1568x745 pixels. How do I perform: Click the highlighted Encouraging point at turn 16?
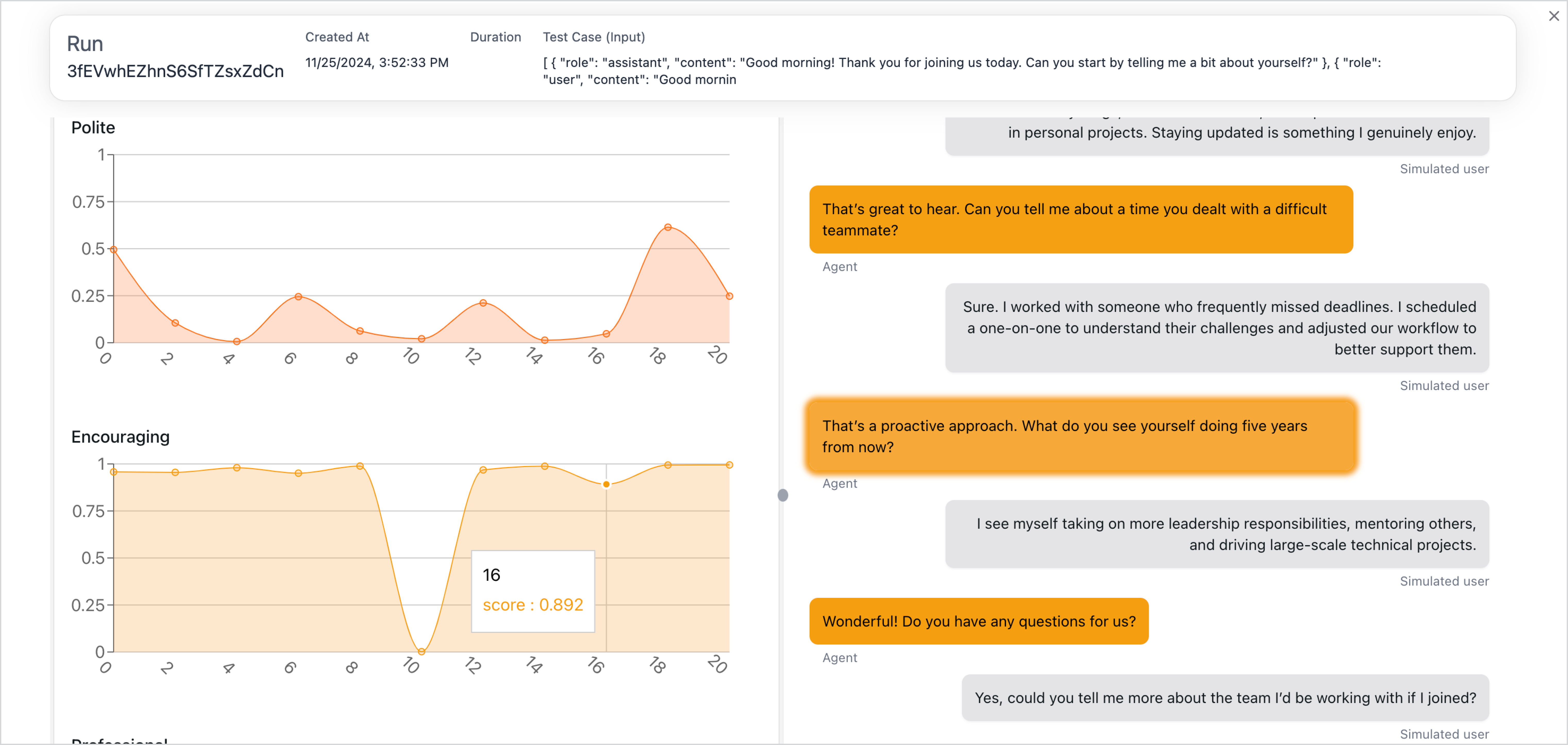(606, 484)
